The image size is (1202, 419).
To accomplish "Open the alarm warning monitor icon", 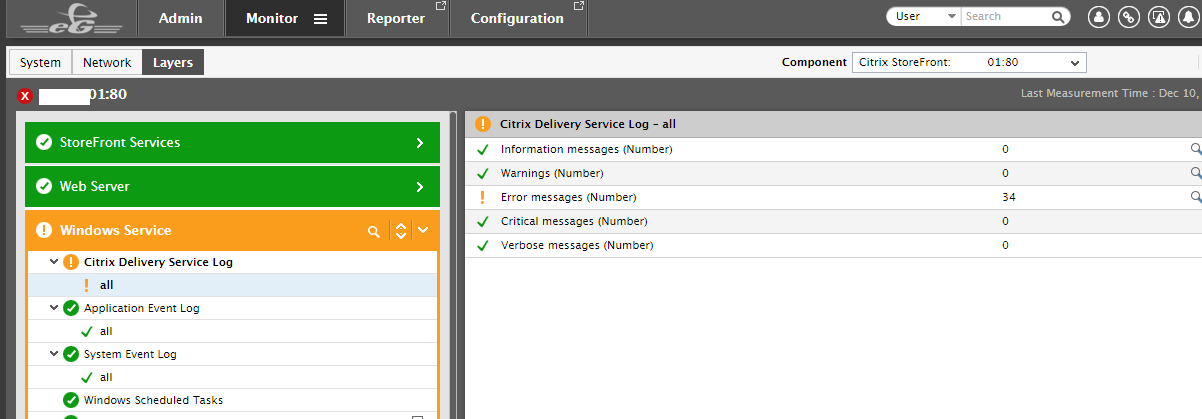I will tap(1158, 17).
